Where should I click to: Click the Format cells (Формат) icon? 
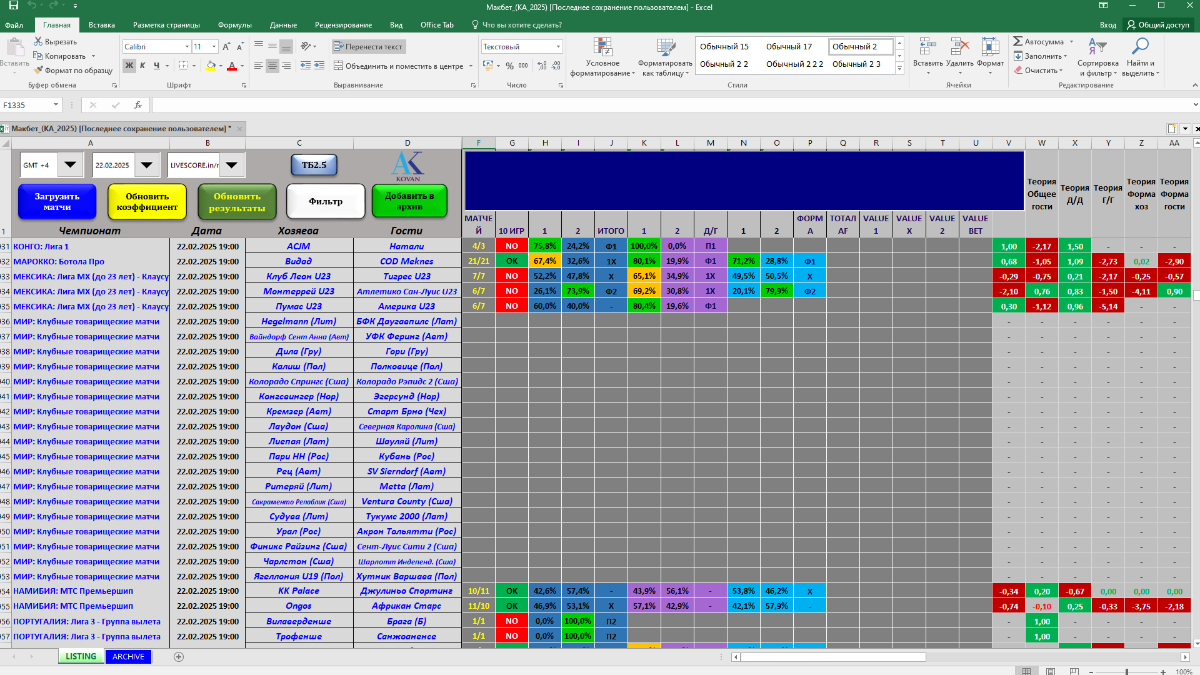tap(990, 46)
